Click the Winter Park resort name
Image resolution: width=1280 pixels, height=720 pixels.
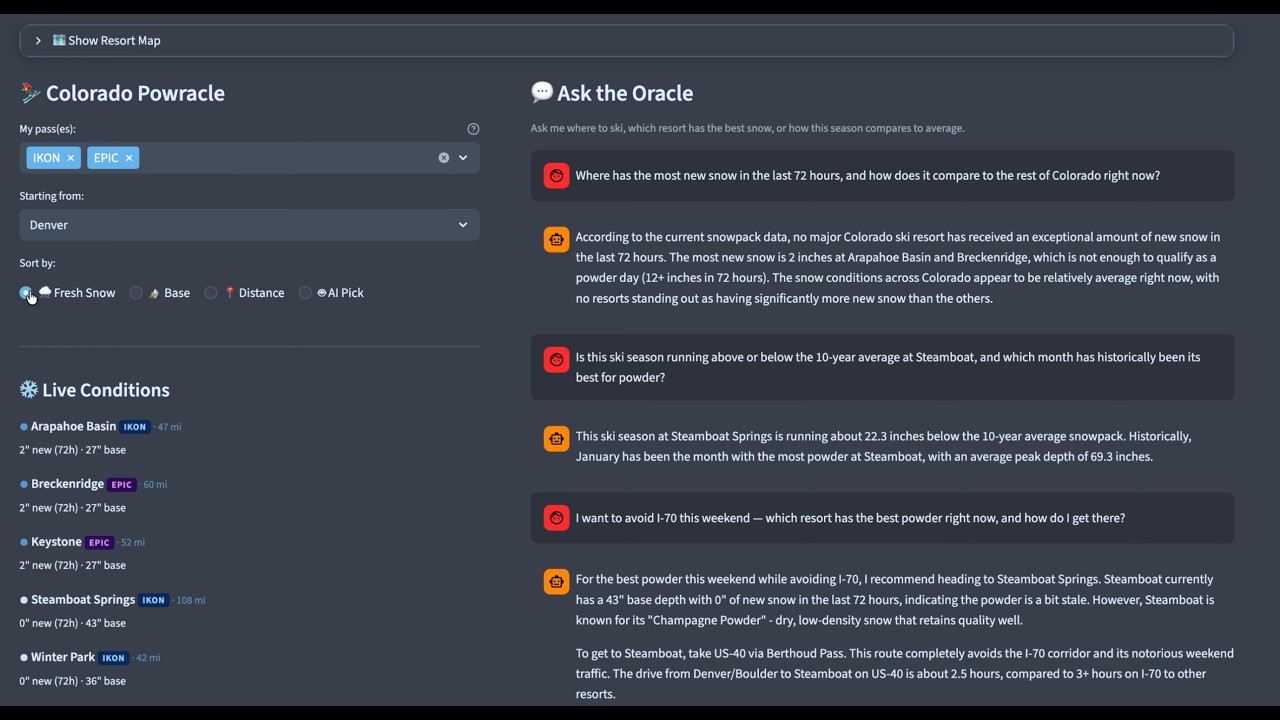[62, 657]
